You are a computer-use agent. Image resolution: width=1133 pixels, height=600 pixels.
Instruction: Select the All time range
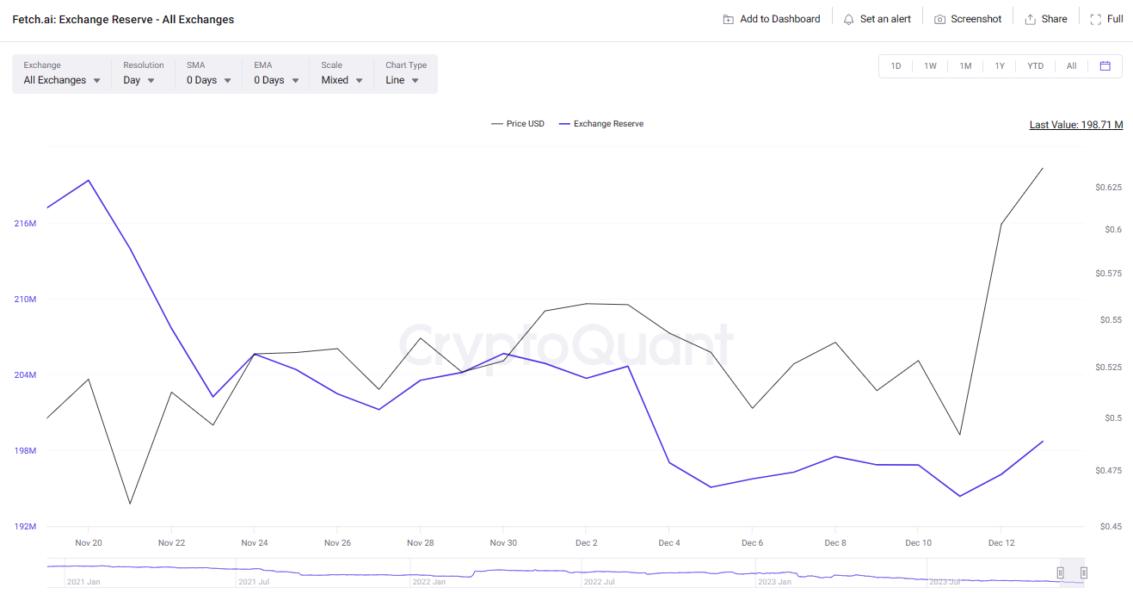click(1072, 66)
